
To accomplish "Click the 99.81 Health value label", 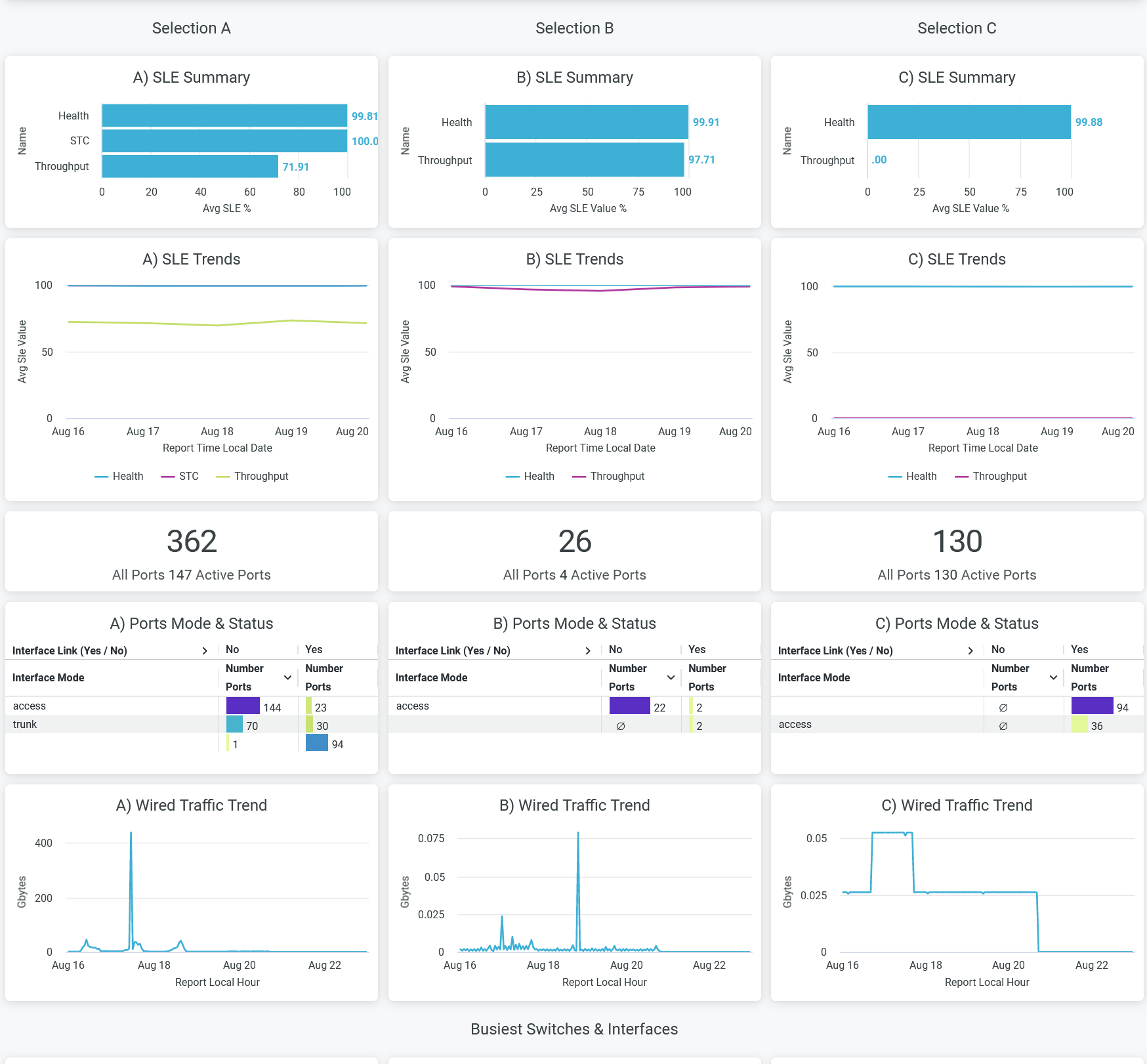I will (x=365, y=116).
